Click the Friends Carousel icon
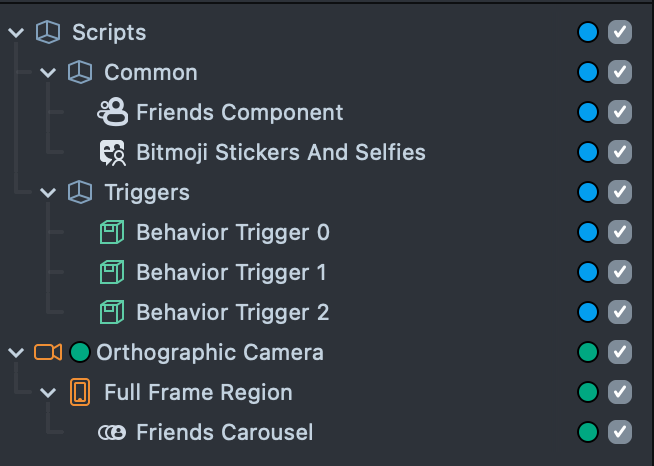 (111, 432)
